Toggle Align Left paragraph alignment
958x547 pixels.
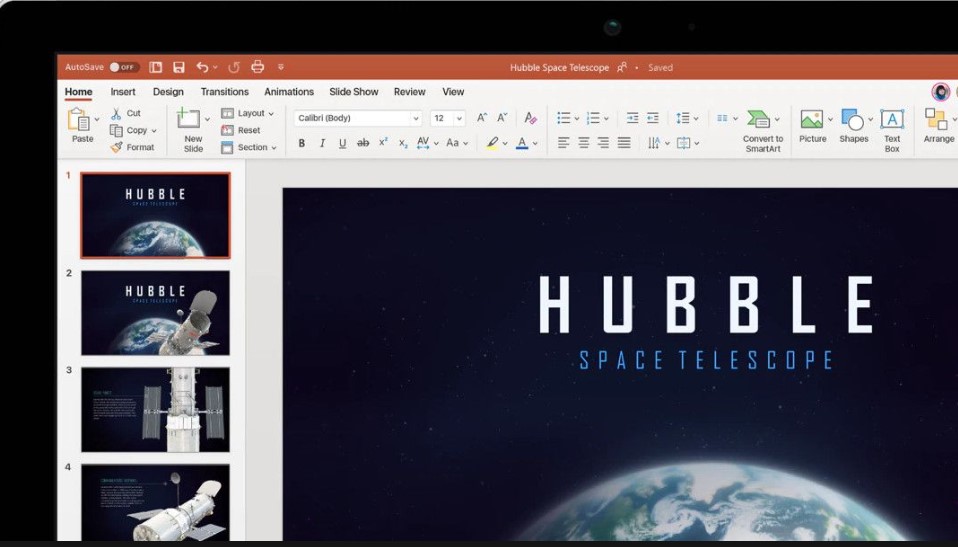coord(563,143)
